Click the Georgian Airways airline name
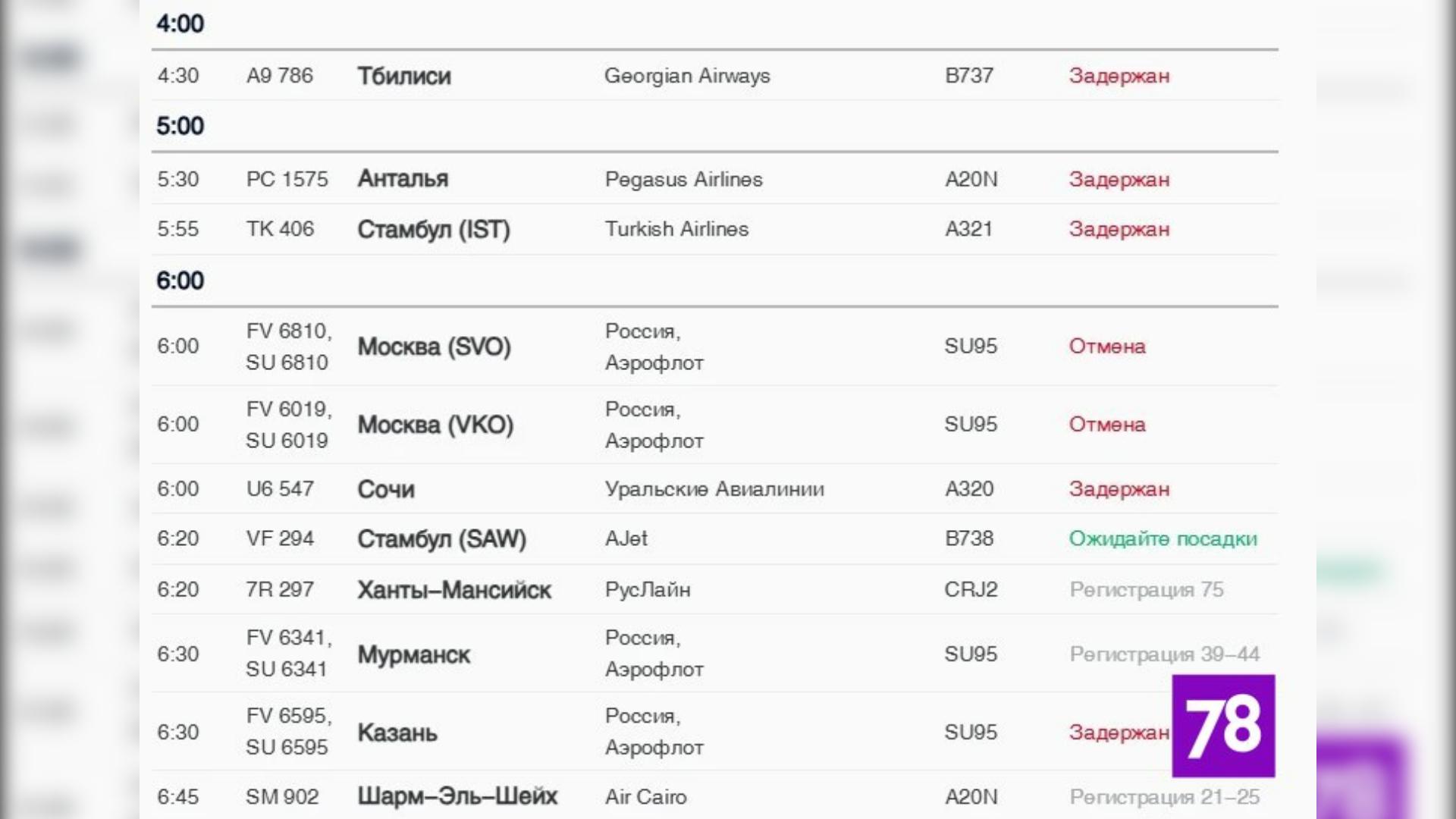This screenshot has height=819, width=1456. [x=687, y=76]
